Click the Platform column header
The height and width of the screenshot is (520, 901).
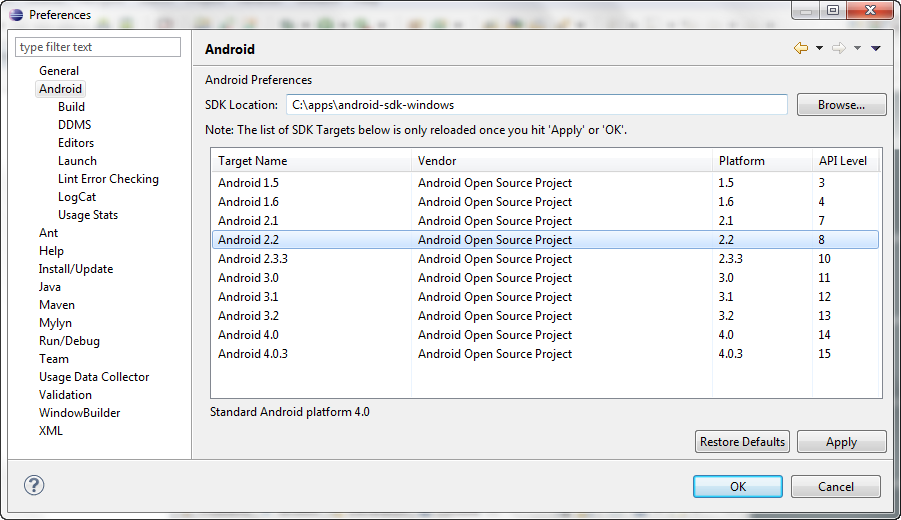tap(762, 161)
